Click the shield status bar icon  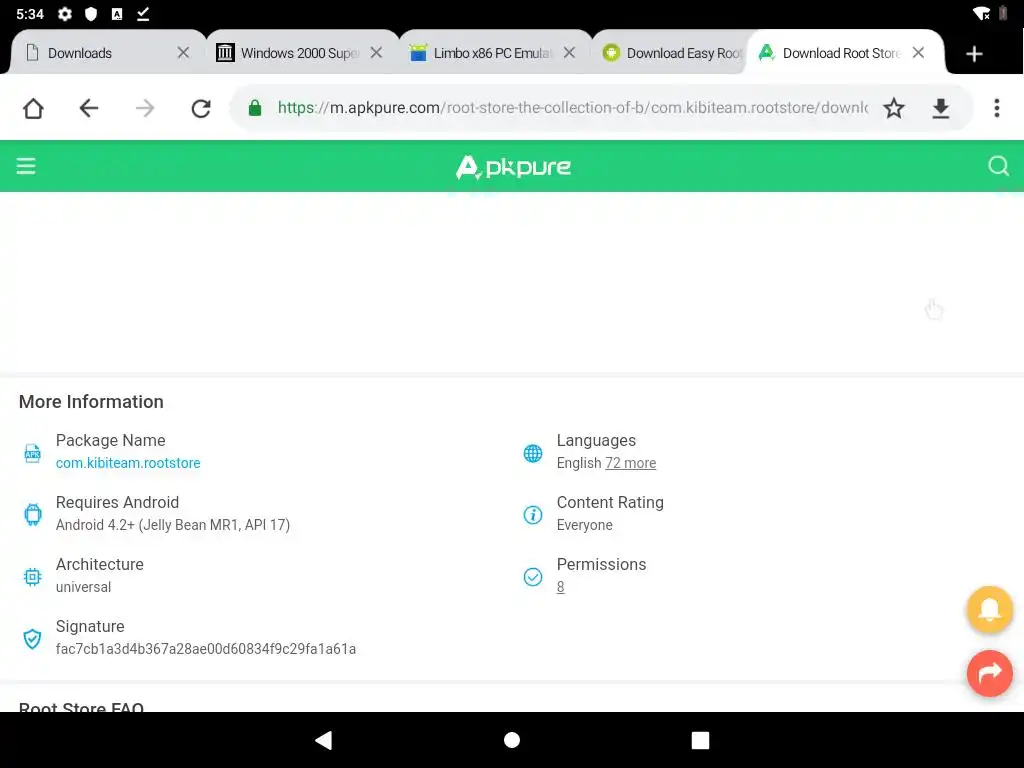(x=91, y=14)
